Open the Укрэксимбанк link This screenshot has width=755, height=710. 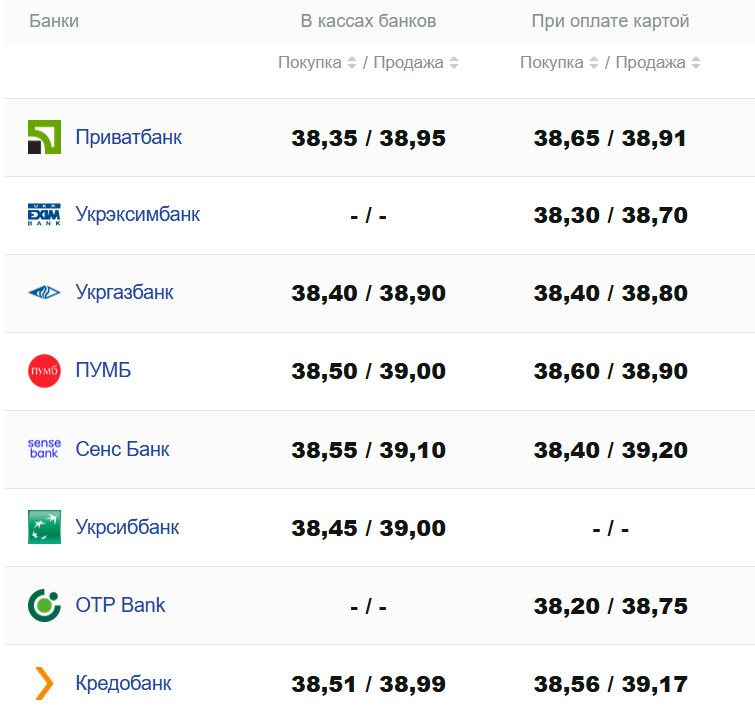pos(138,215)
